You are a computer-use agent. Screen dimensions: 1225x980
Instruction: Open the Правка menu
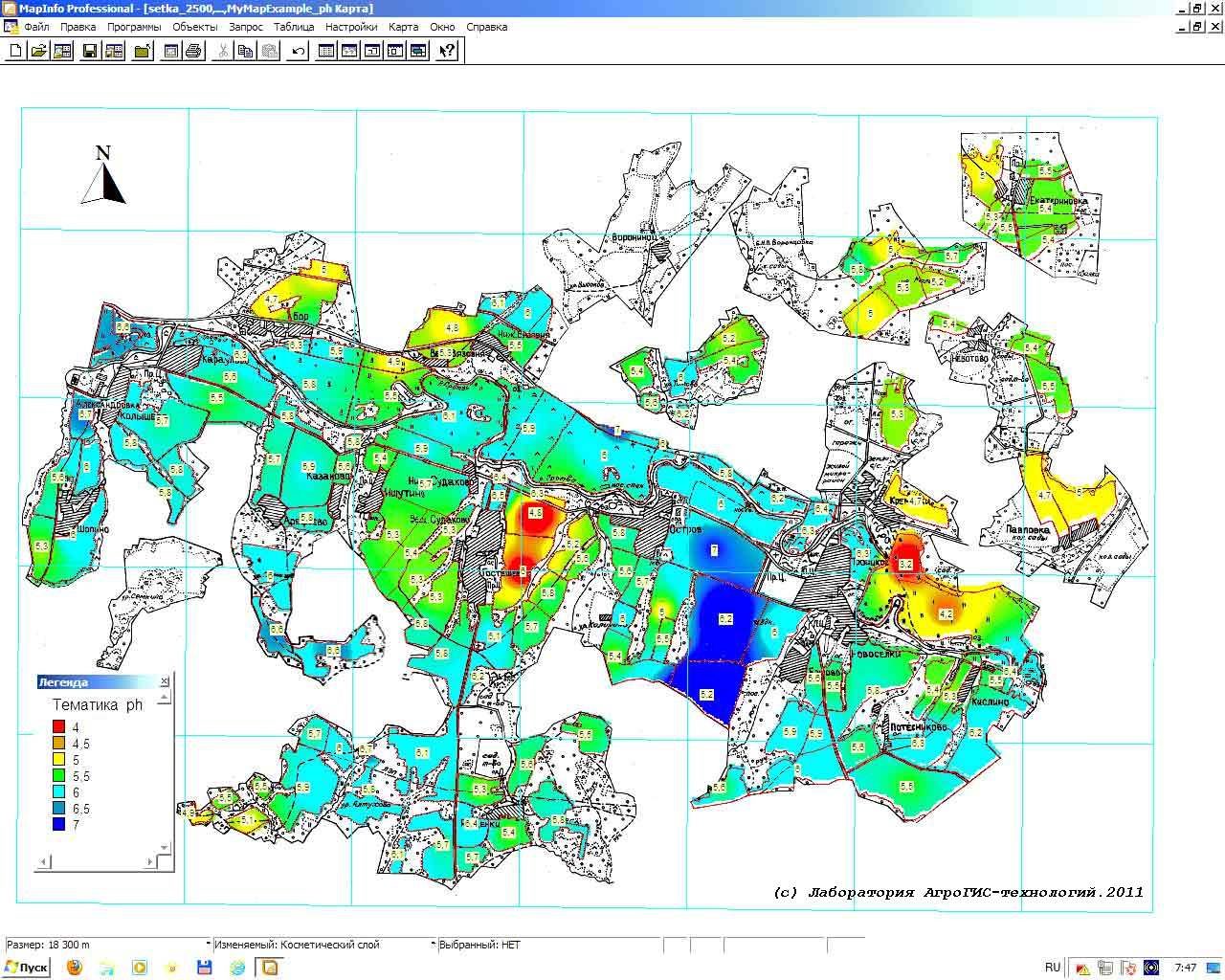click(78, 27)
